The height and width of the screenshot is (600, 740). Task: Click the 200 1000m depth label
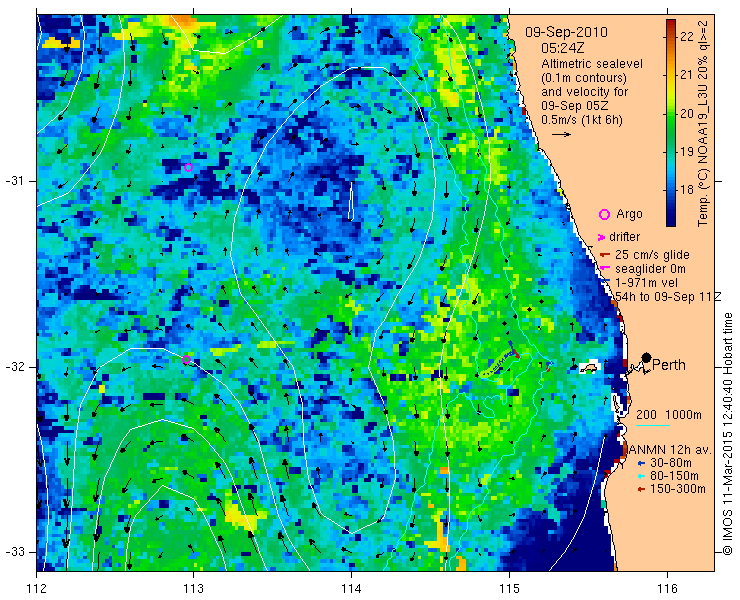tap(669, 415)
